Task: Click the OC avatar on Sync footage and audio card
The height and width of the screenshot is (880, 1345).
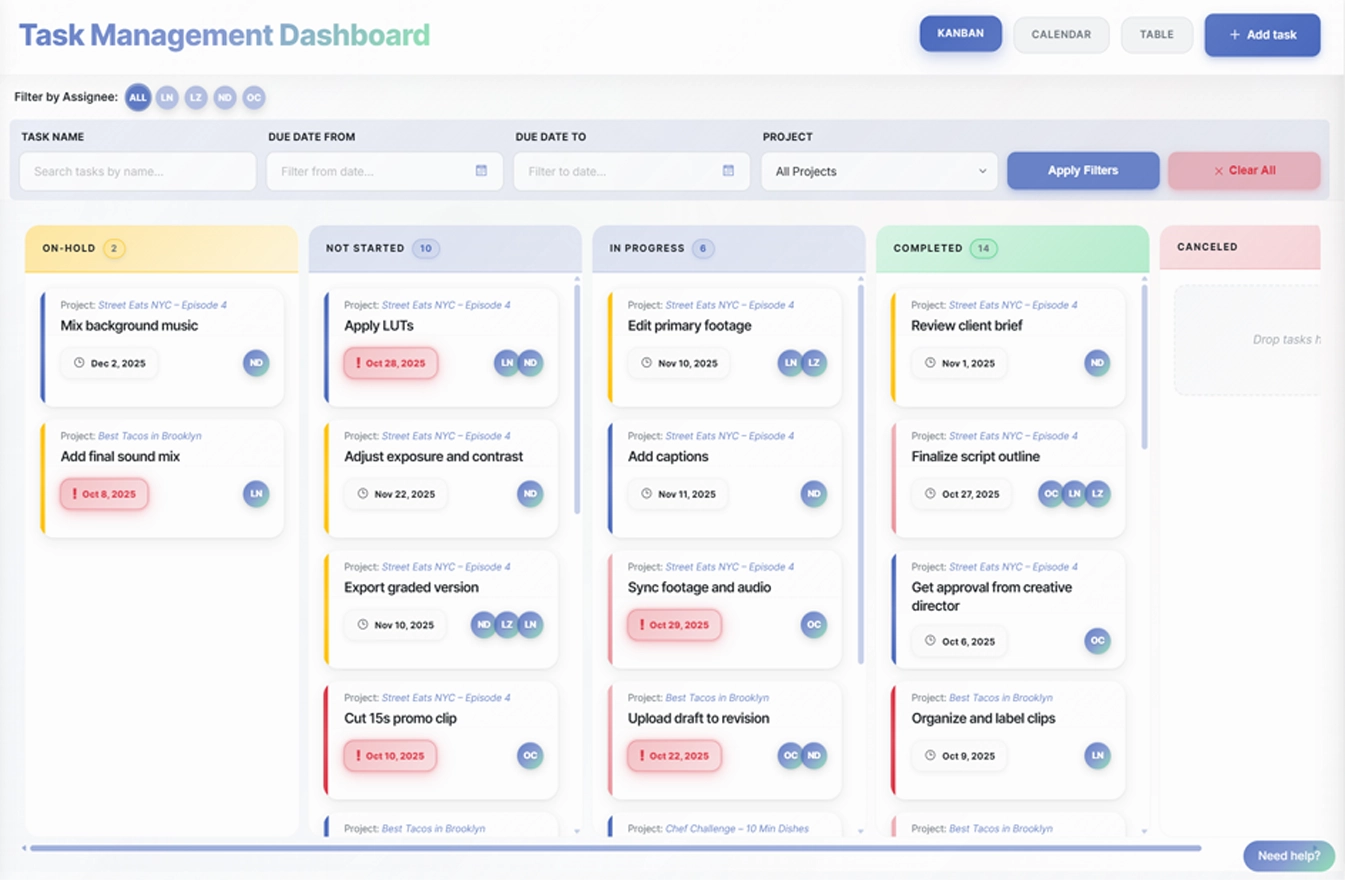Action: click(x=813, y=624)
